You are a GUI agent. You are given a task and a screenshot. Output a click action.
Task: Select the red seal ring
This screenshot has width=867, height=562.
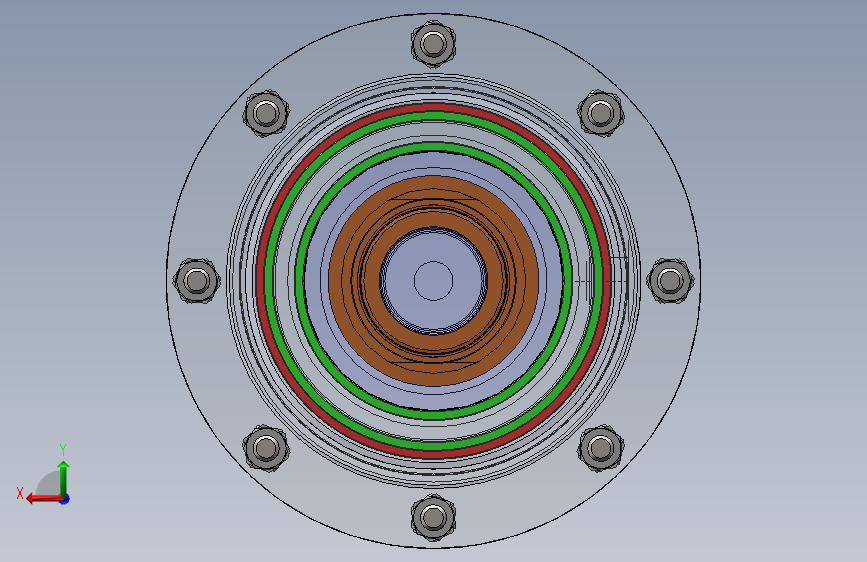434,107
